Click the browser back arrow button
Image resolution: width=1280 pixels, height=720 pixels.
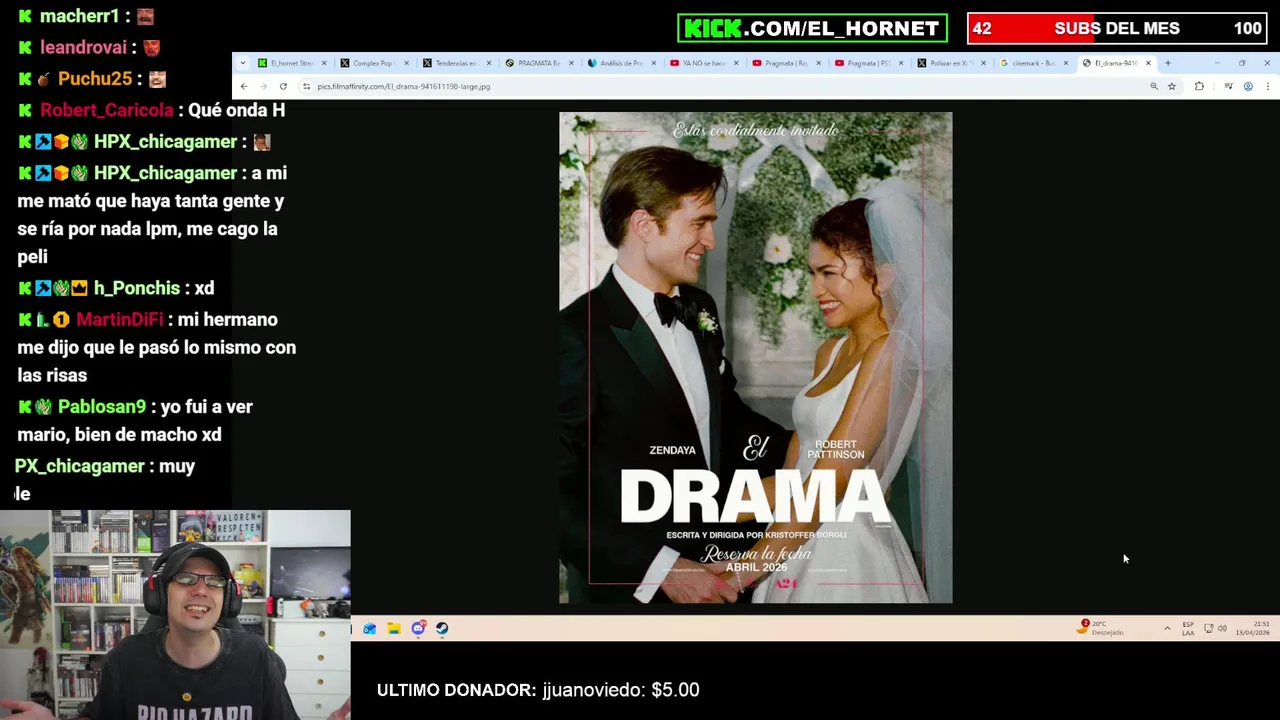pos(244,87)
